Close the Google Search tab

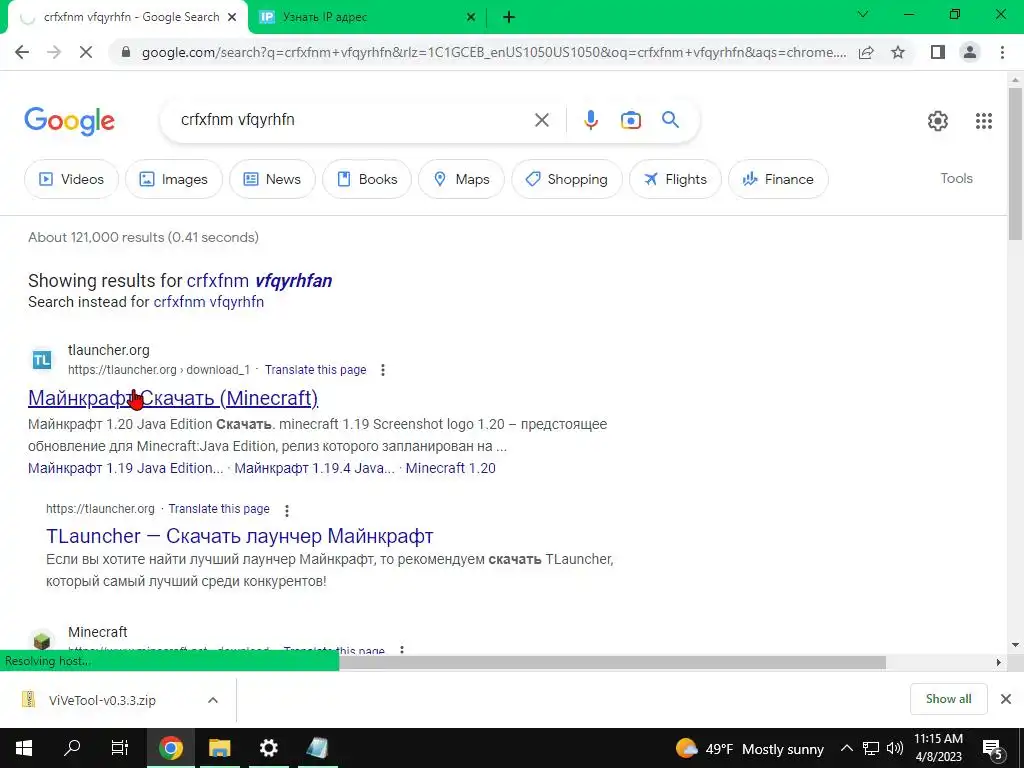[x=232, y=17]
